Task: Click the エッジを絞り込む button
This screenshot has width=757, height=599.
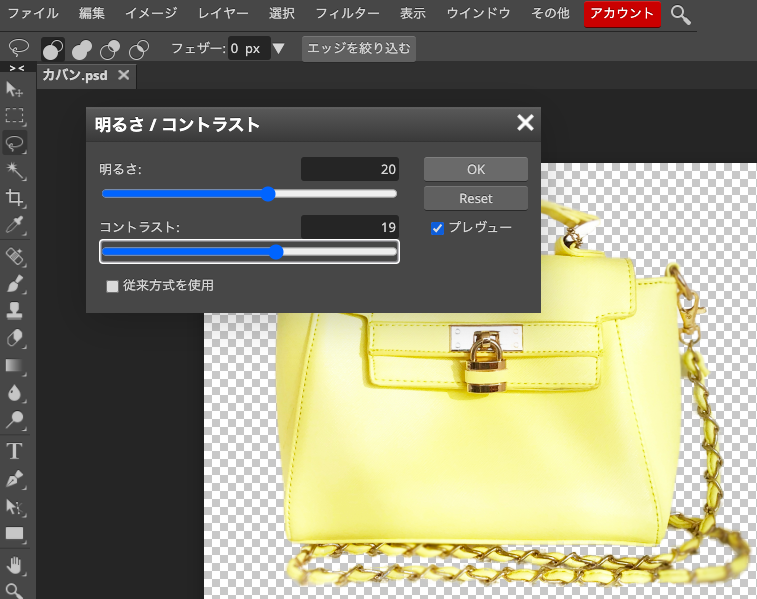Action: 359,48
